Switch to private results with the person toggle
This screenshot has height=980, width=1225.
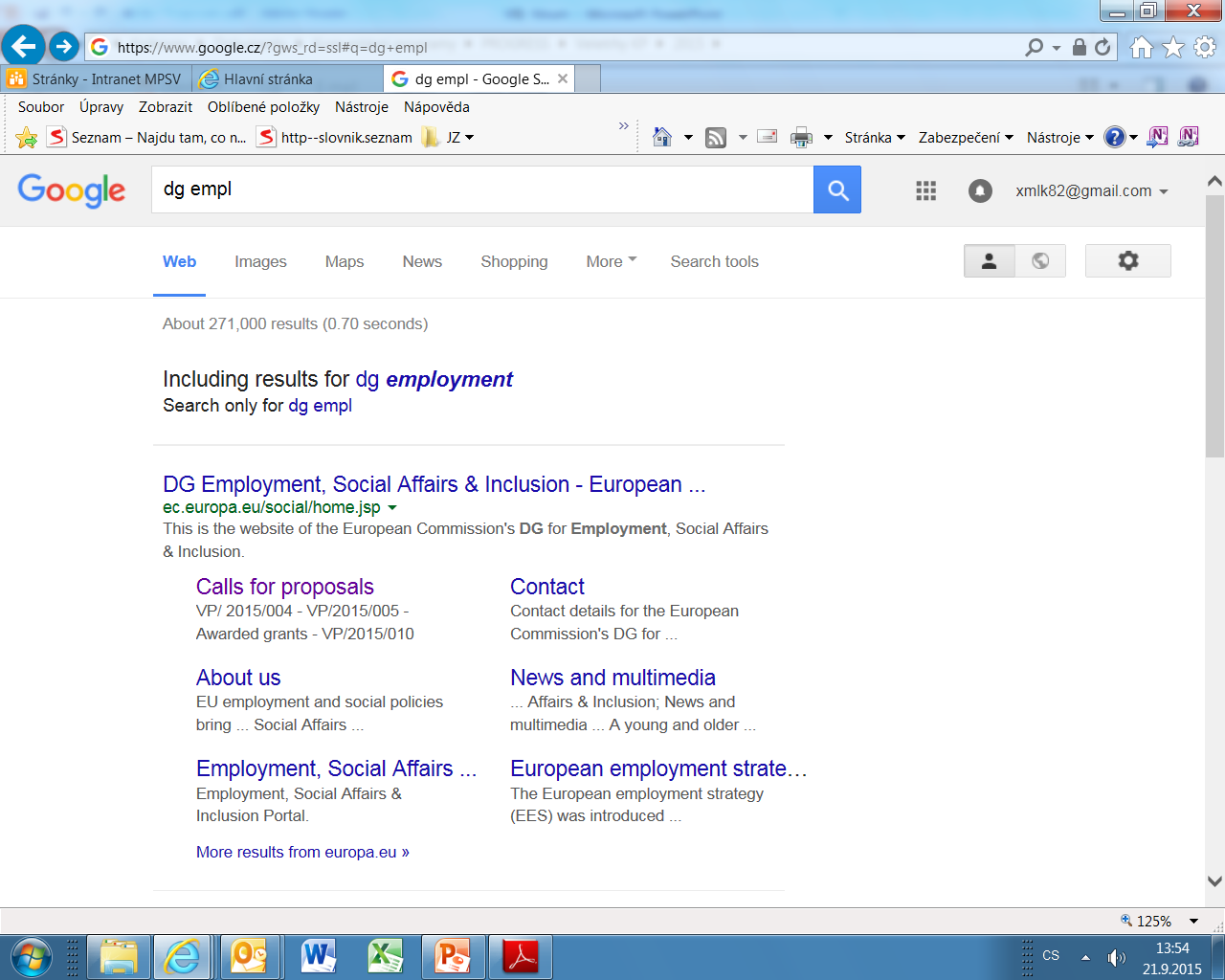990,260
